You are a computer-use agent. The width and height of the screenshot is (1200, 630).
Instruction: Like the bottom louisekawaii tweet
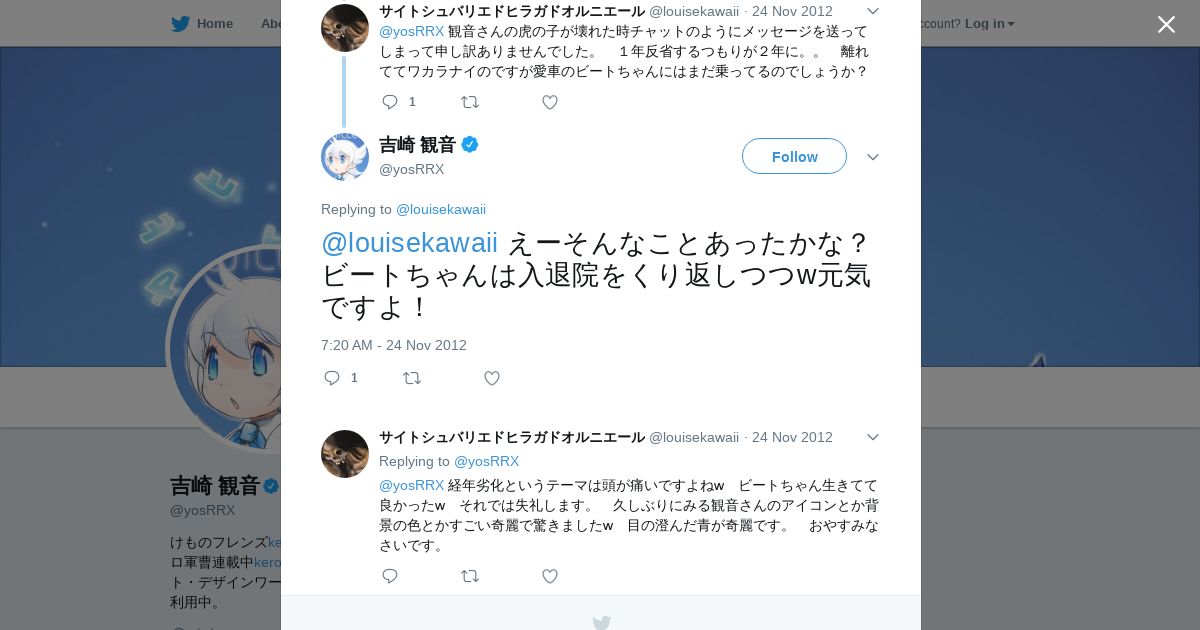tap(550, 576)
